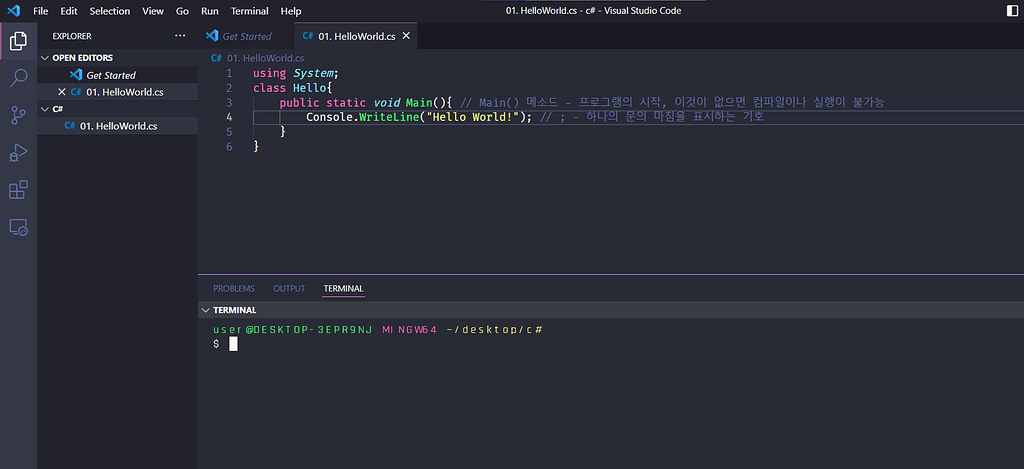Screen dimensions: 1024x469
Task: Place cursor on 'using System;' line
Action: (x=296, y=74)
